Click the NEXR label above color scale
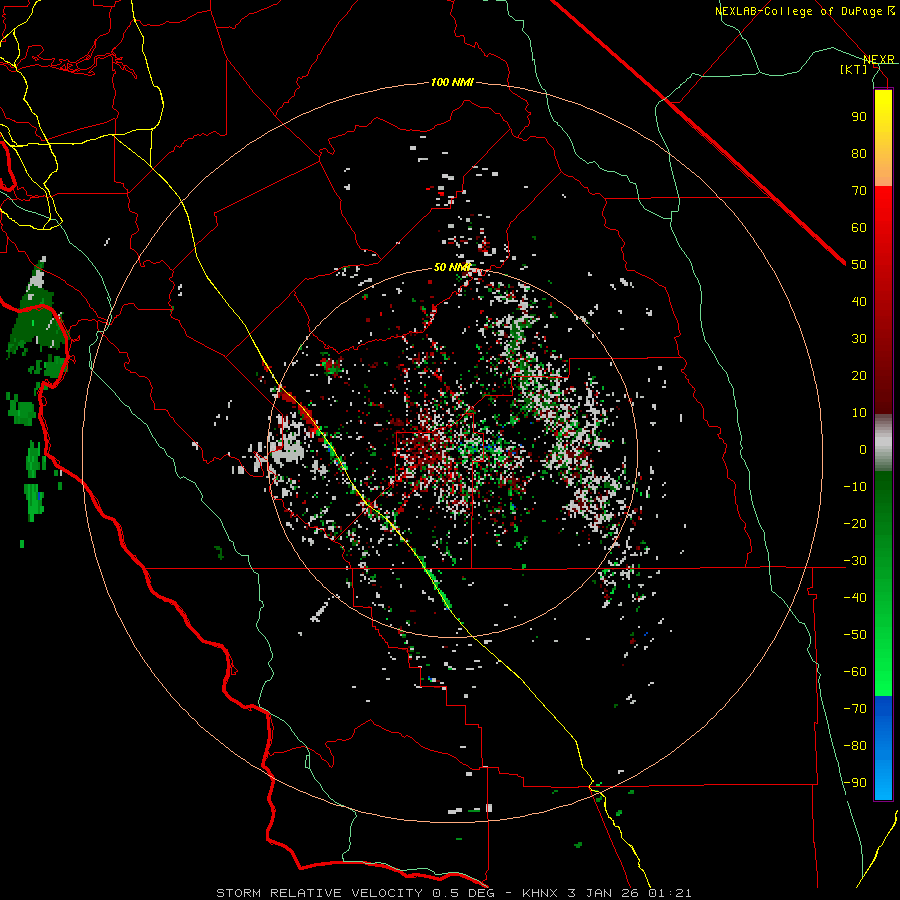This screenshot has height=900, width=900. [878, 60]
